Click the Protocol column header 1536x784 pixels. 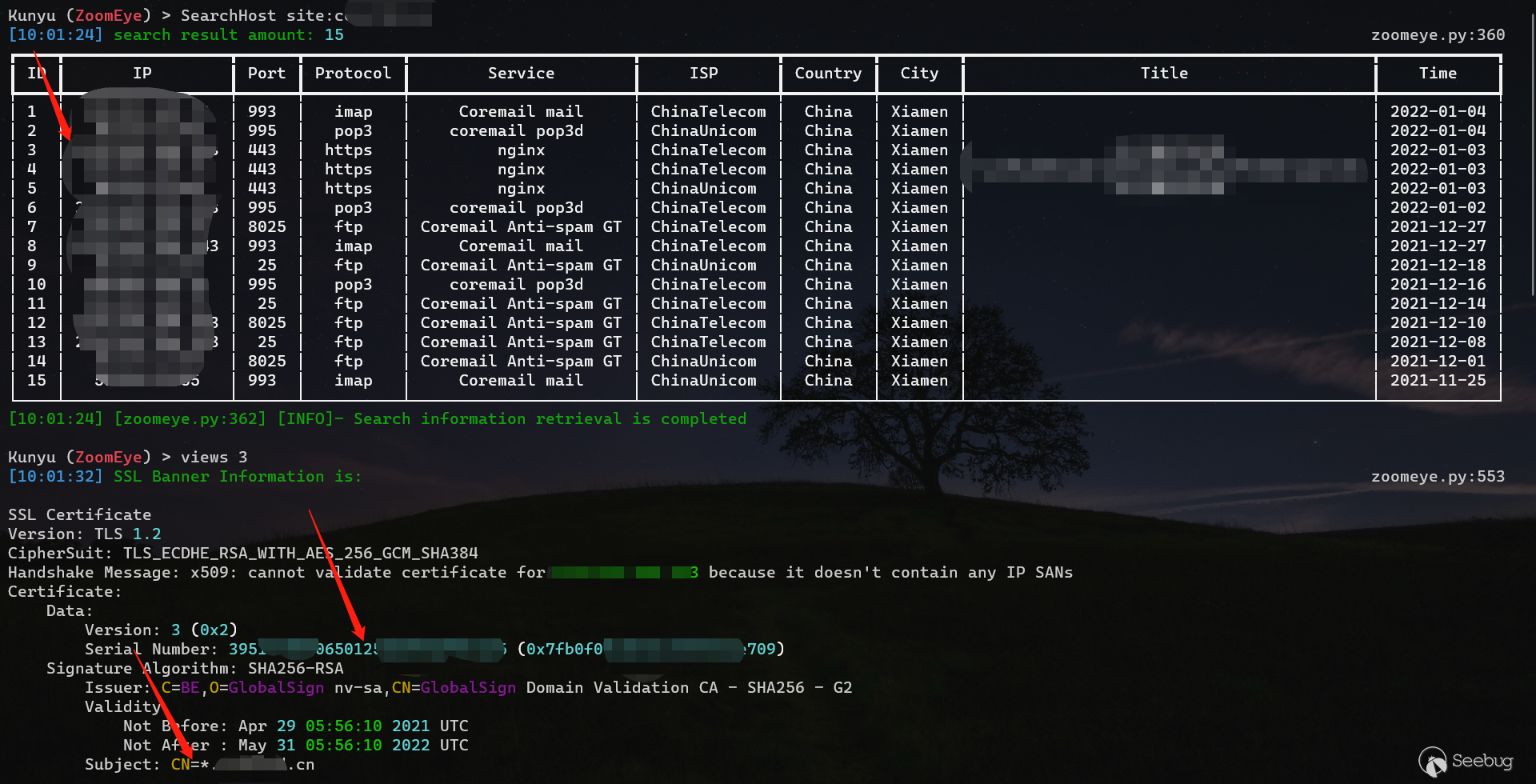(x=353, y=74)
